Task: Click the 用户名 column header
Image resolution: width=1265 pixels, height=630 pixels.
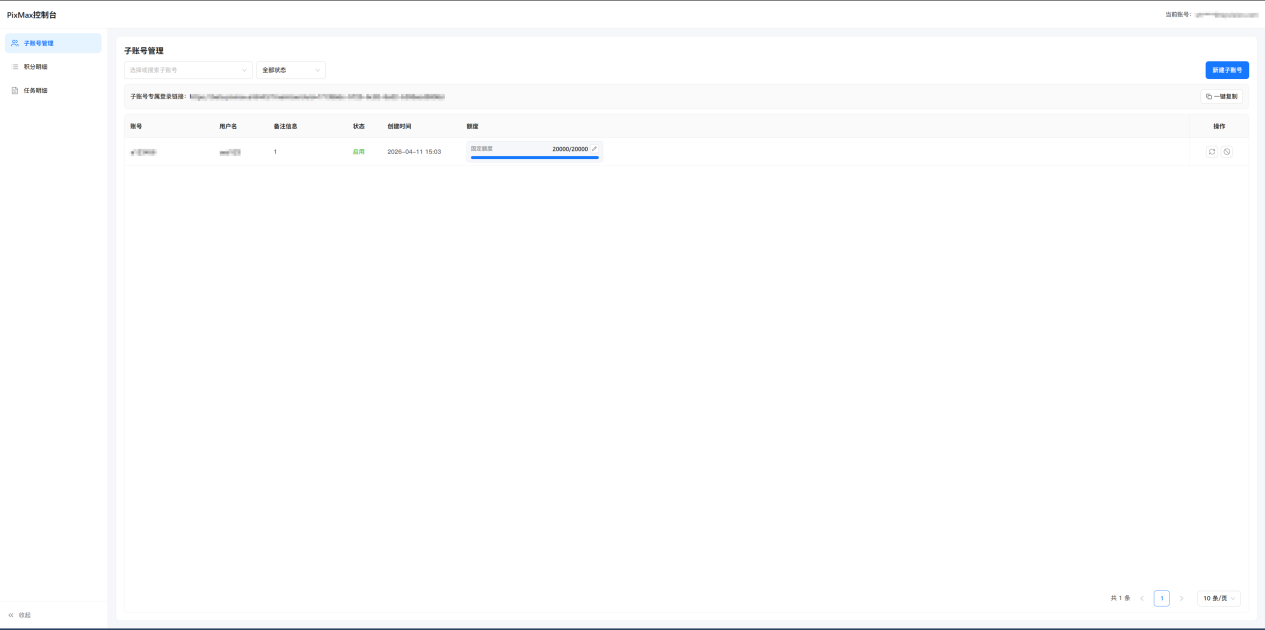Action: coord(228,127)
